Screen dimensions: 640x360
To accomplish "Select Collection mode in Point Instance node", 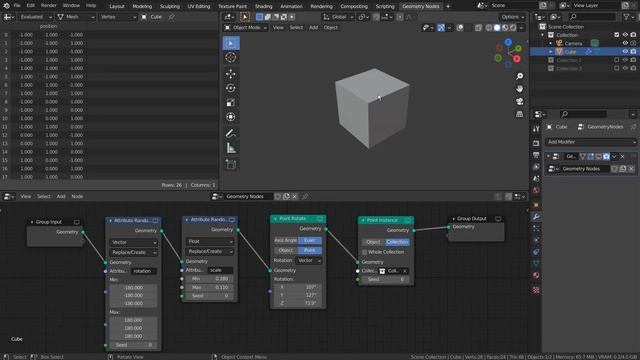I will pyautogui.click(x=397, y=242).
